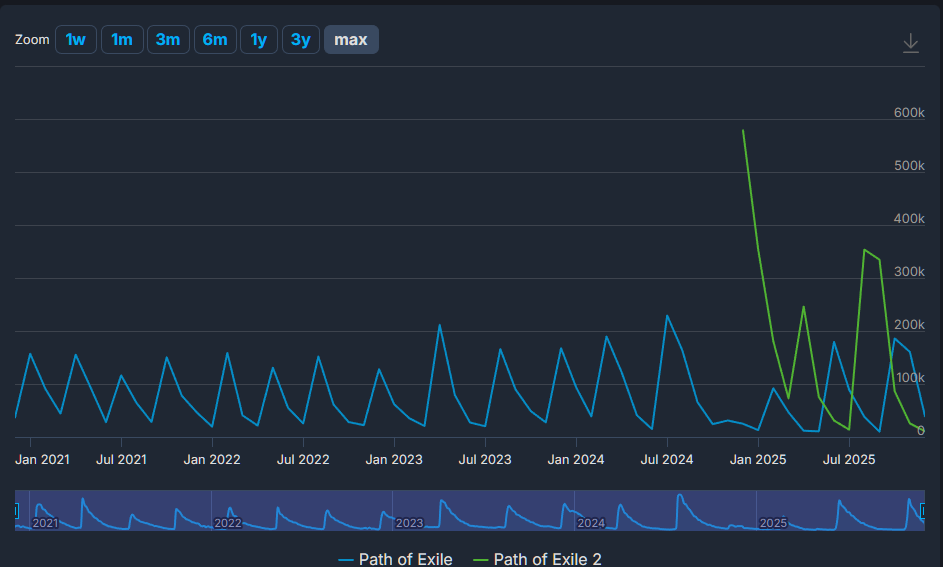The width and height of the screenshot is (943, 567).
Task: Click the Jul 2024 axis label
Action: click(667, 460)
